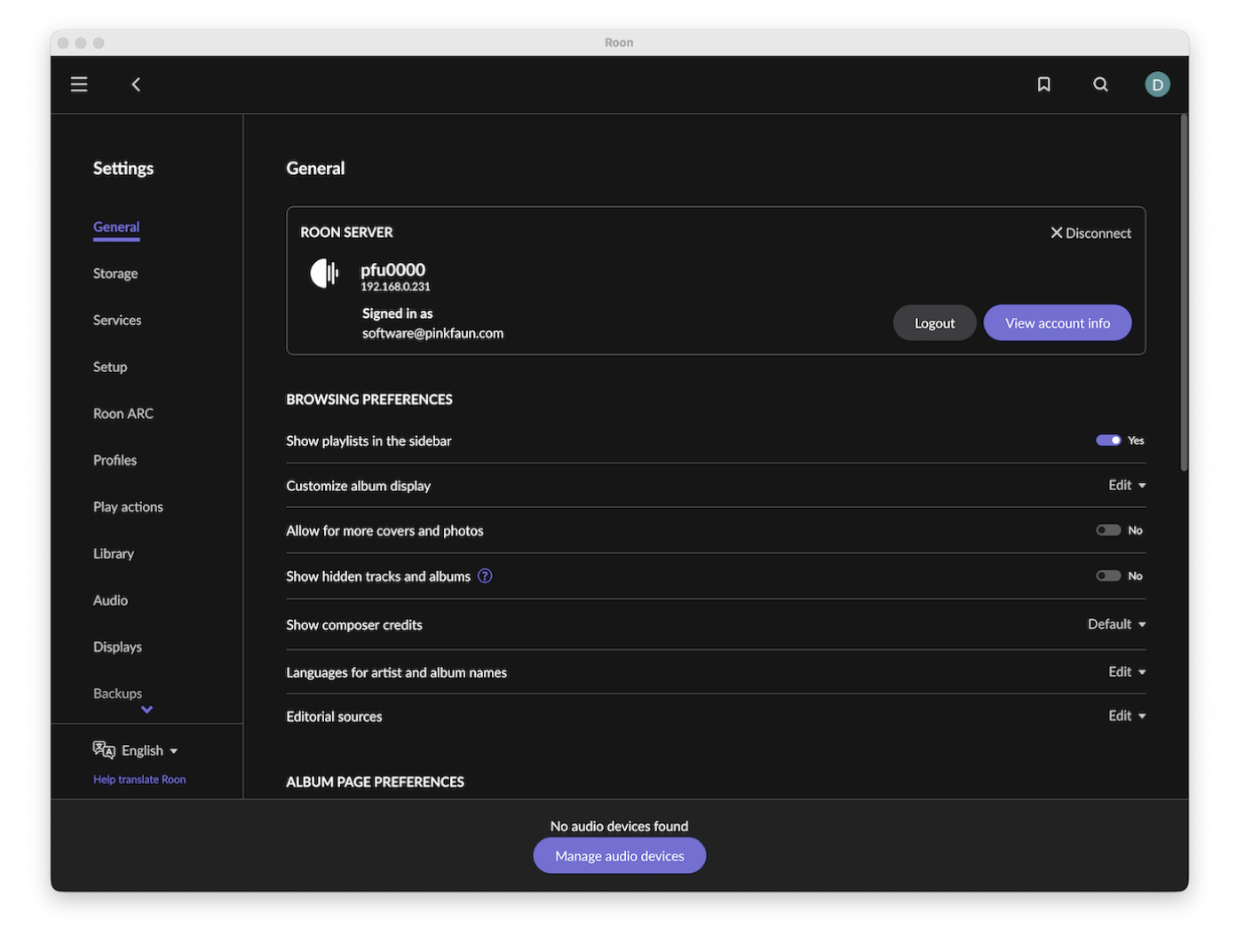Click the email software@pinkfaun.com
This screenshot has width=1236, height=952.
432,333
